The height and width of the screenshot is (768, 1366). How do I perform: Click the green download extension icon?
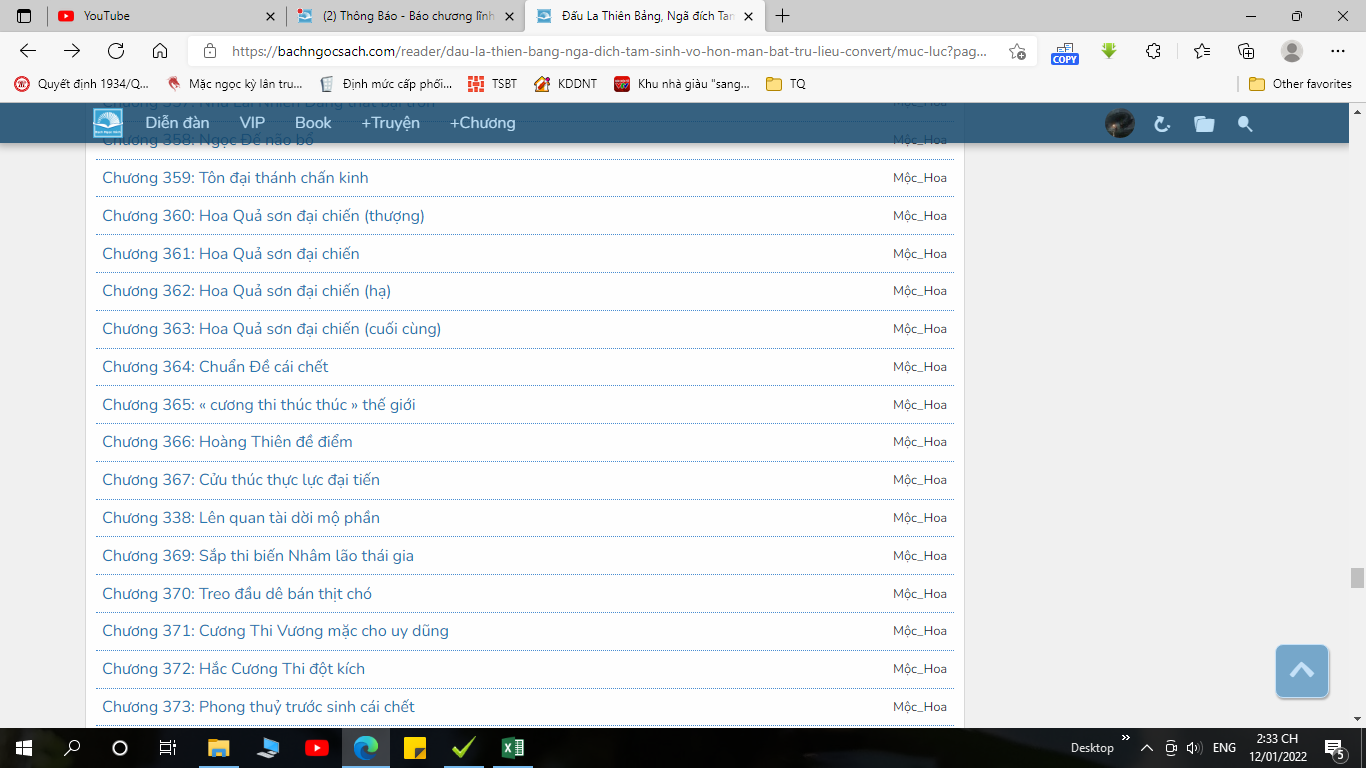click(x=1109, y=51)
